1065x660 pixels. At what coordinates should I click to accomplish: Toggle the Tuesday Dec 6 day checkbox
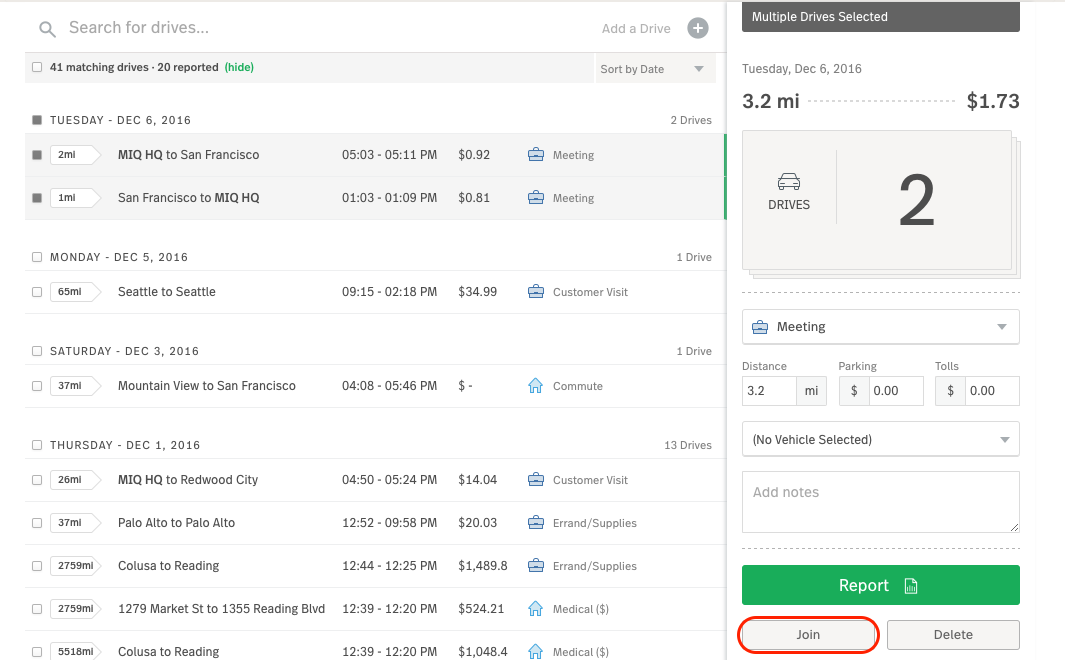coord(37,120)
